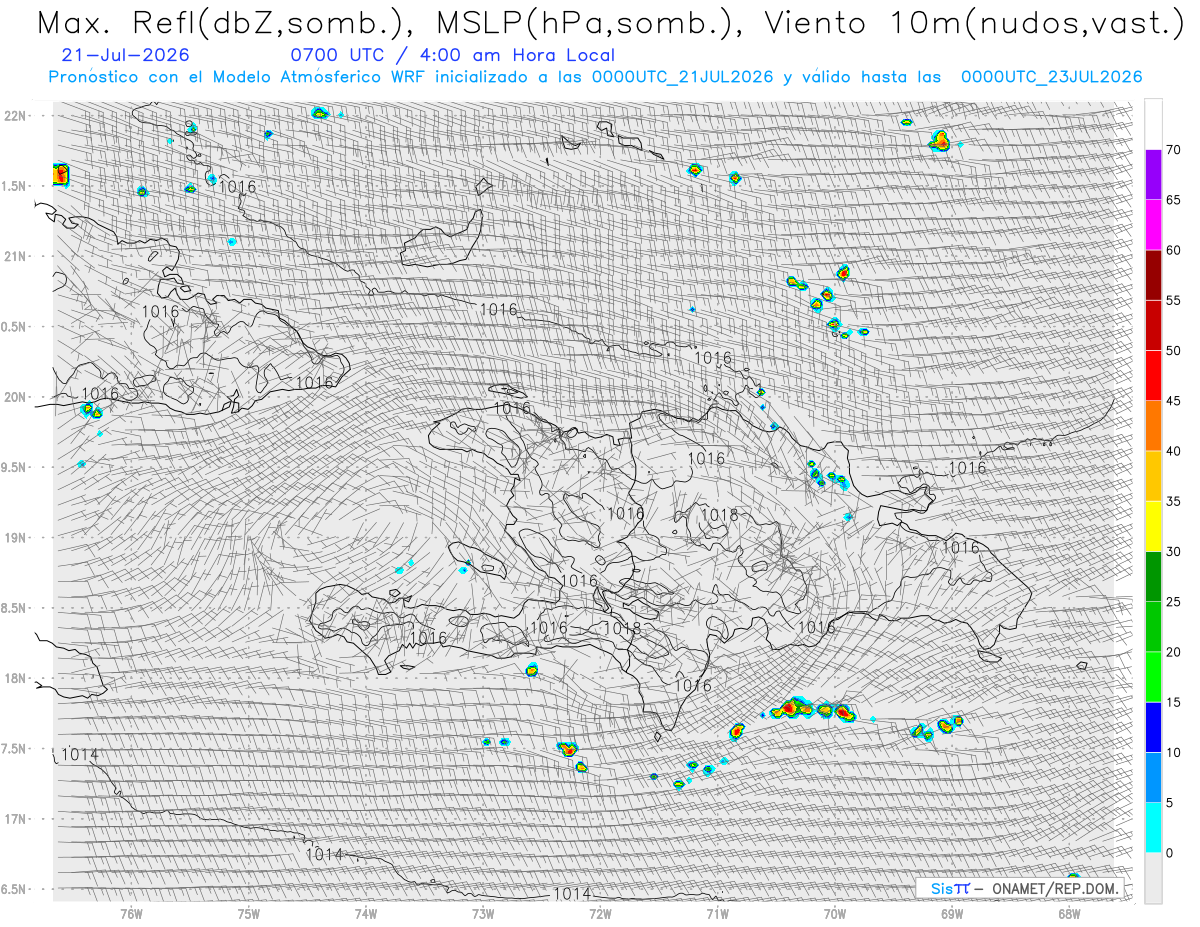The image size is (1200, 927).
Task: Click the '15' value on the colorbar
Action: tap(1173, 703)
